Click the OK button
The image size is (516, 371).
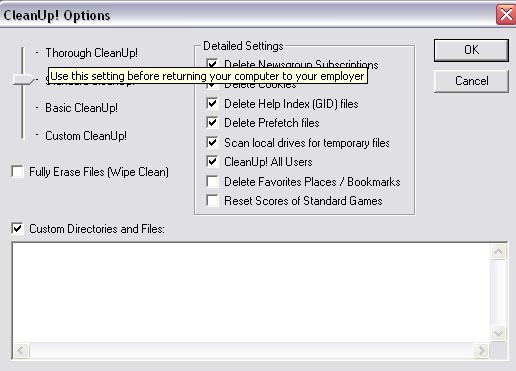tap(471, 50)
